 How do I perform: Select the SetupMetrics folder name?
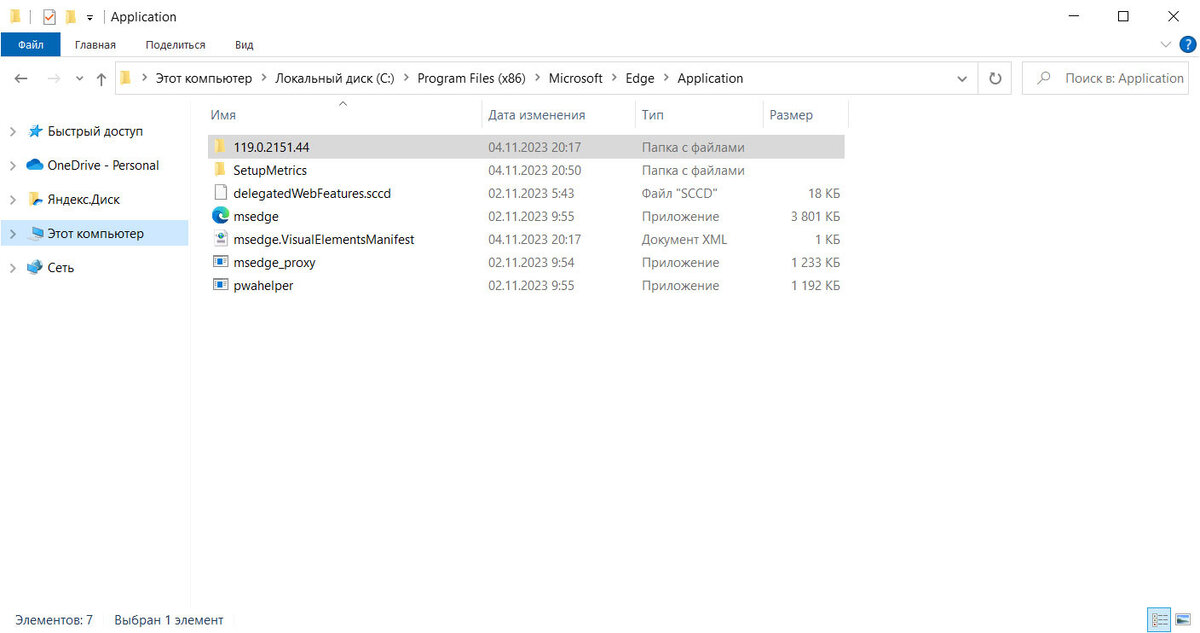click(x=270, y=170)
